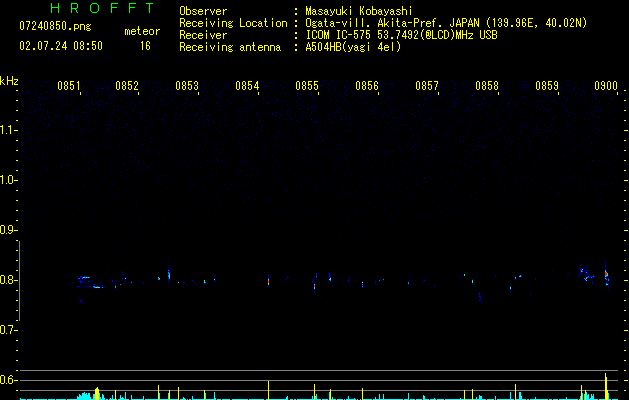Click the yellow intensity bar below 0854
Screen dimensions: 629x400
(x=268, y=390)
